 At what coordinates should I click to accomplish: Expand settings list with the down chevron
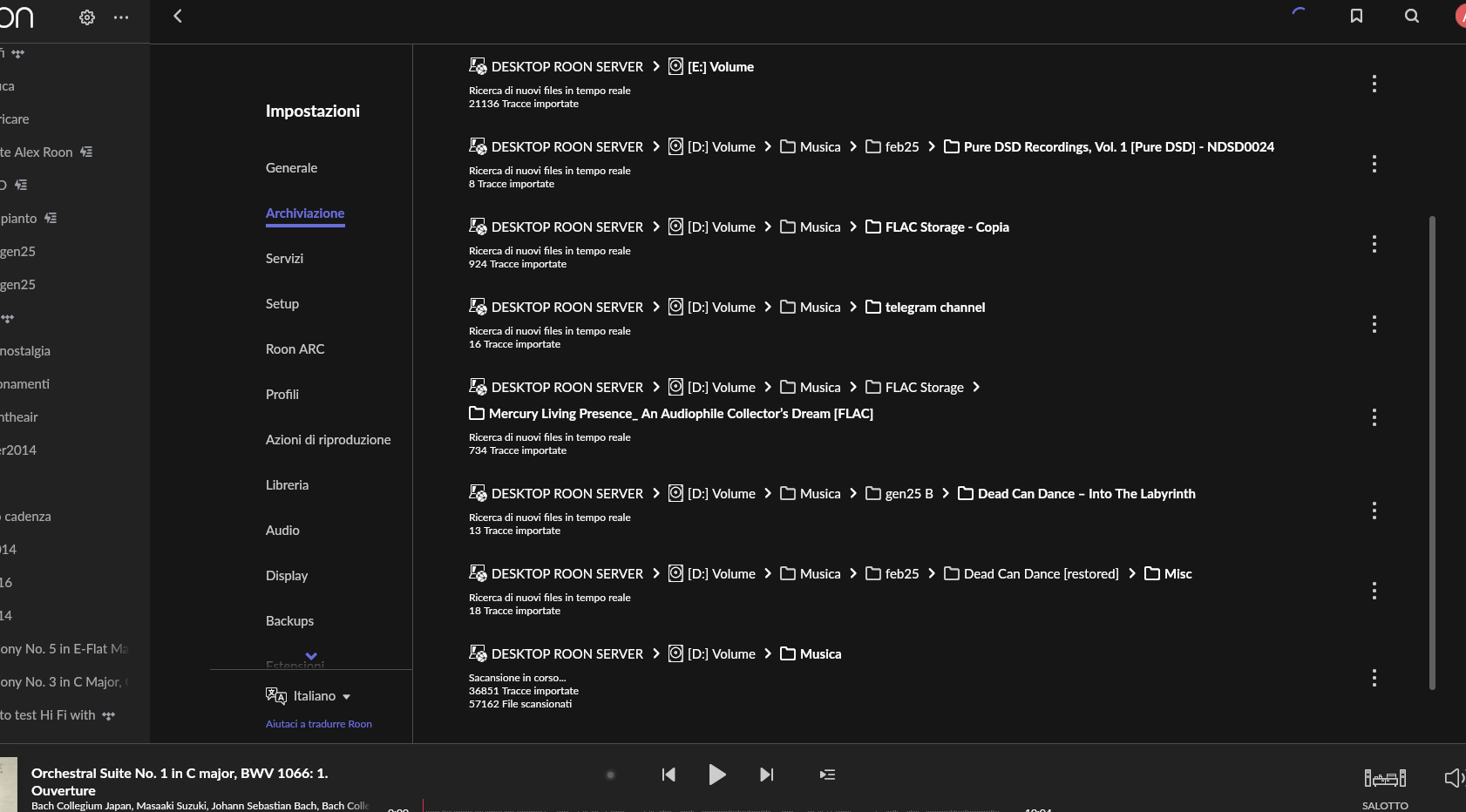[x=311, y=656]
